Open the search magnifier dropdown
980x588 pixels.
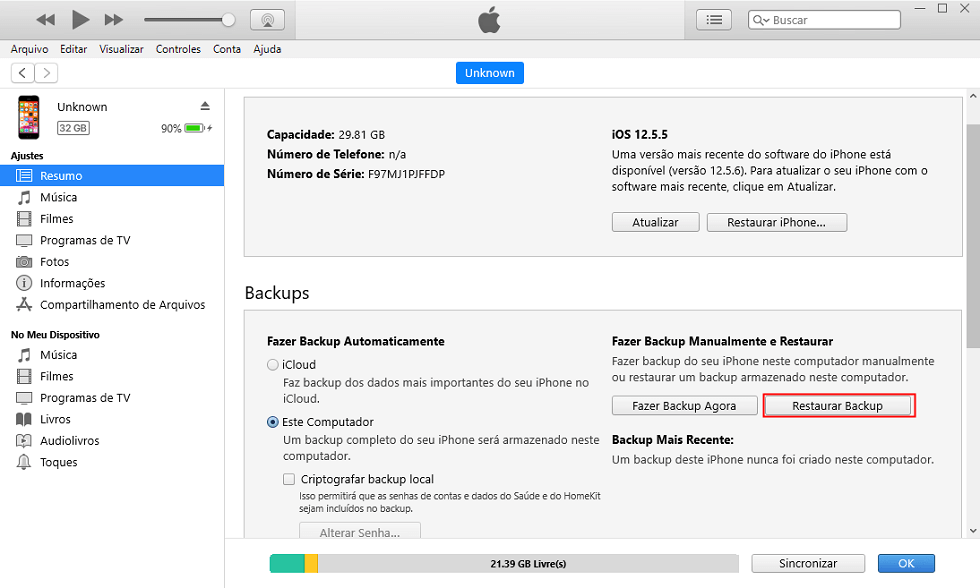(x=761, y=20)
